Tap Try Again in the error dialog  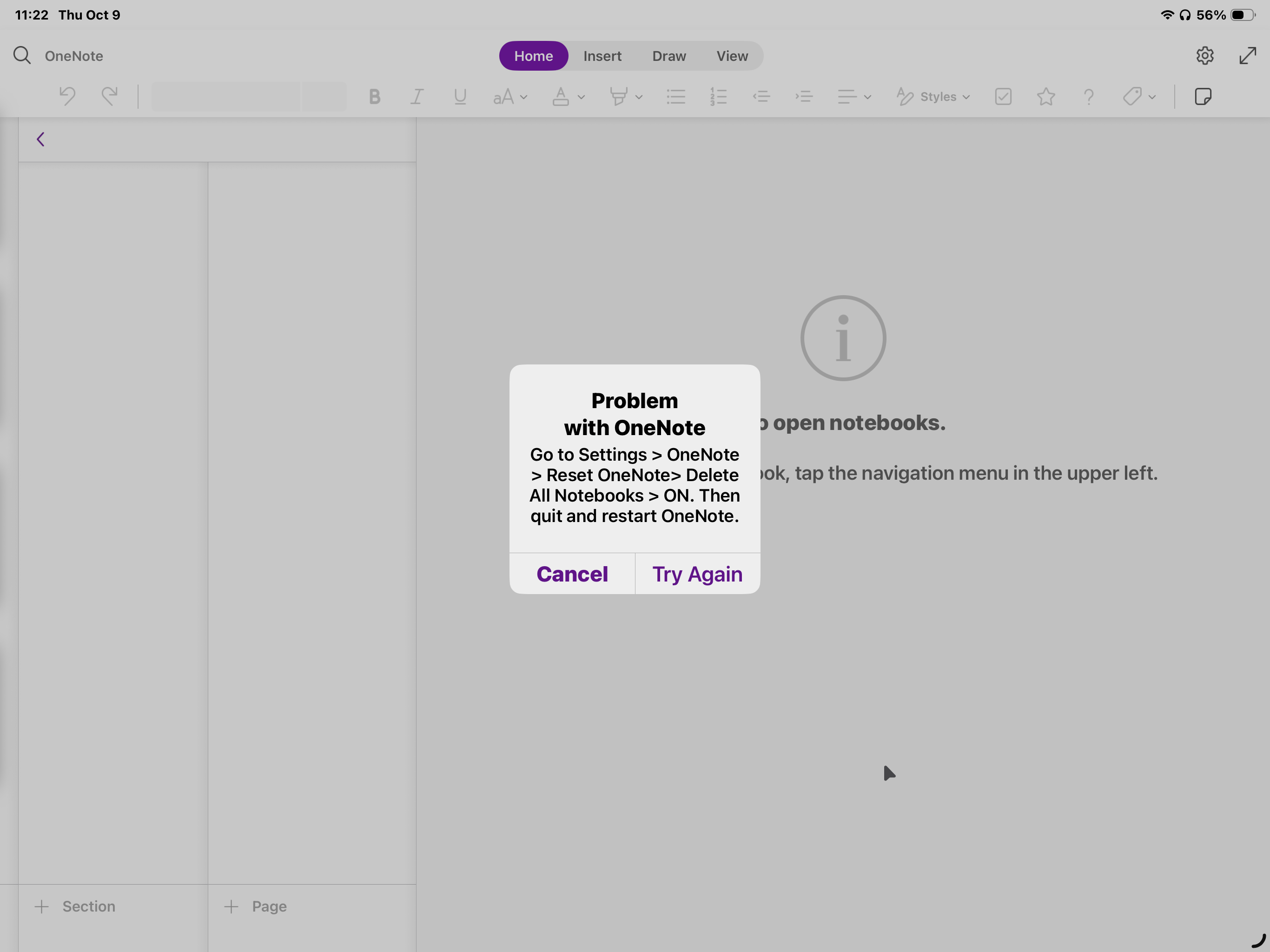click(x=697, y=574)
